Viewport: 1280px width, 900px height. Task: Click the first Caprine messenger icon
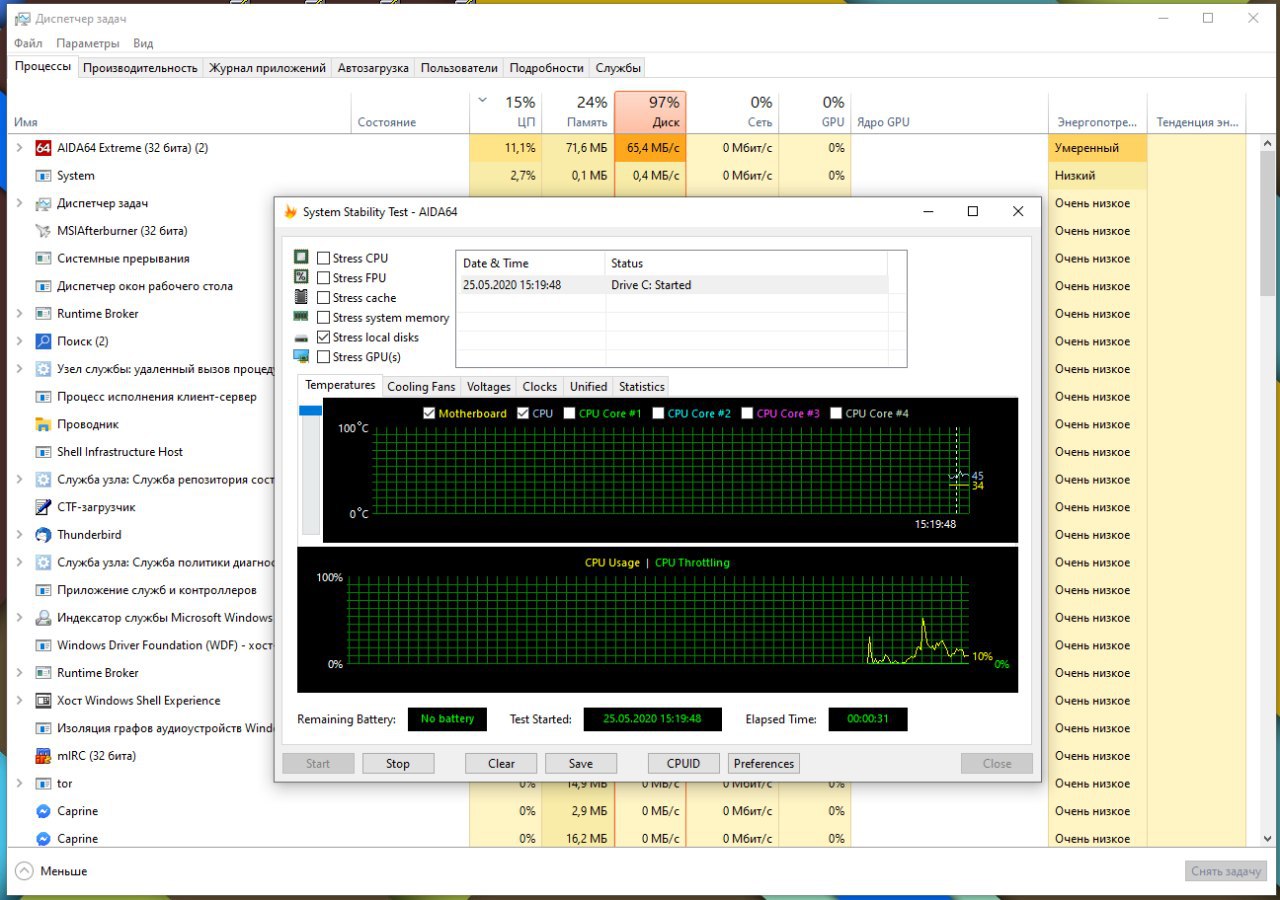point(43,812)
